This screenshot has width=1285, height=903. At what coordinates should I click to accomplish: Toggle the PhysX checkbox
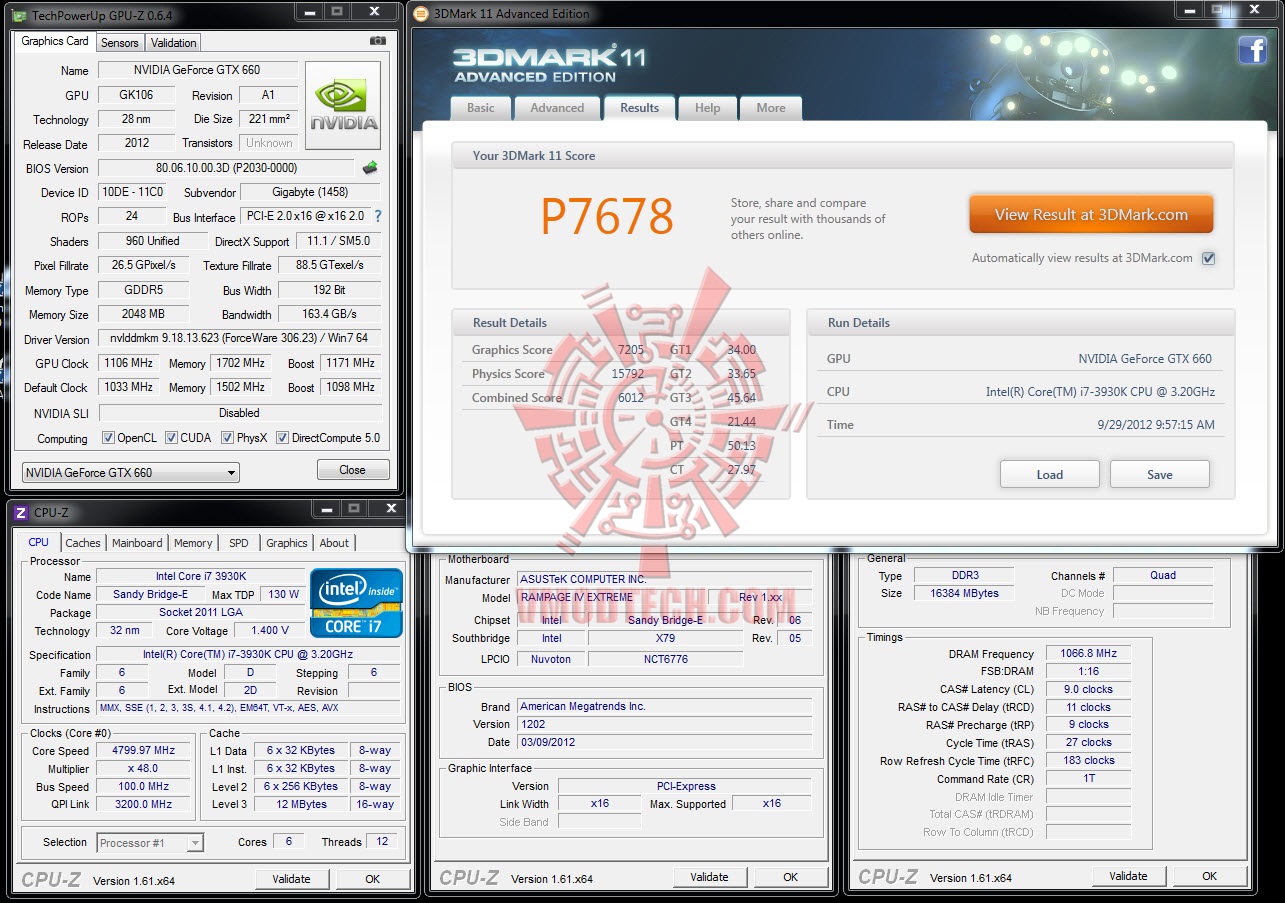(x=227, y=438)
